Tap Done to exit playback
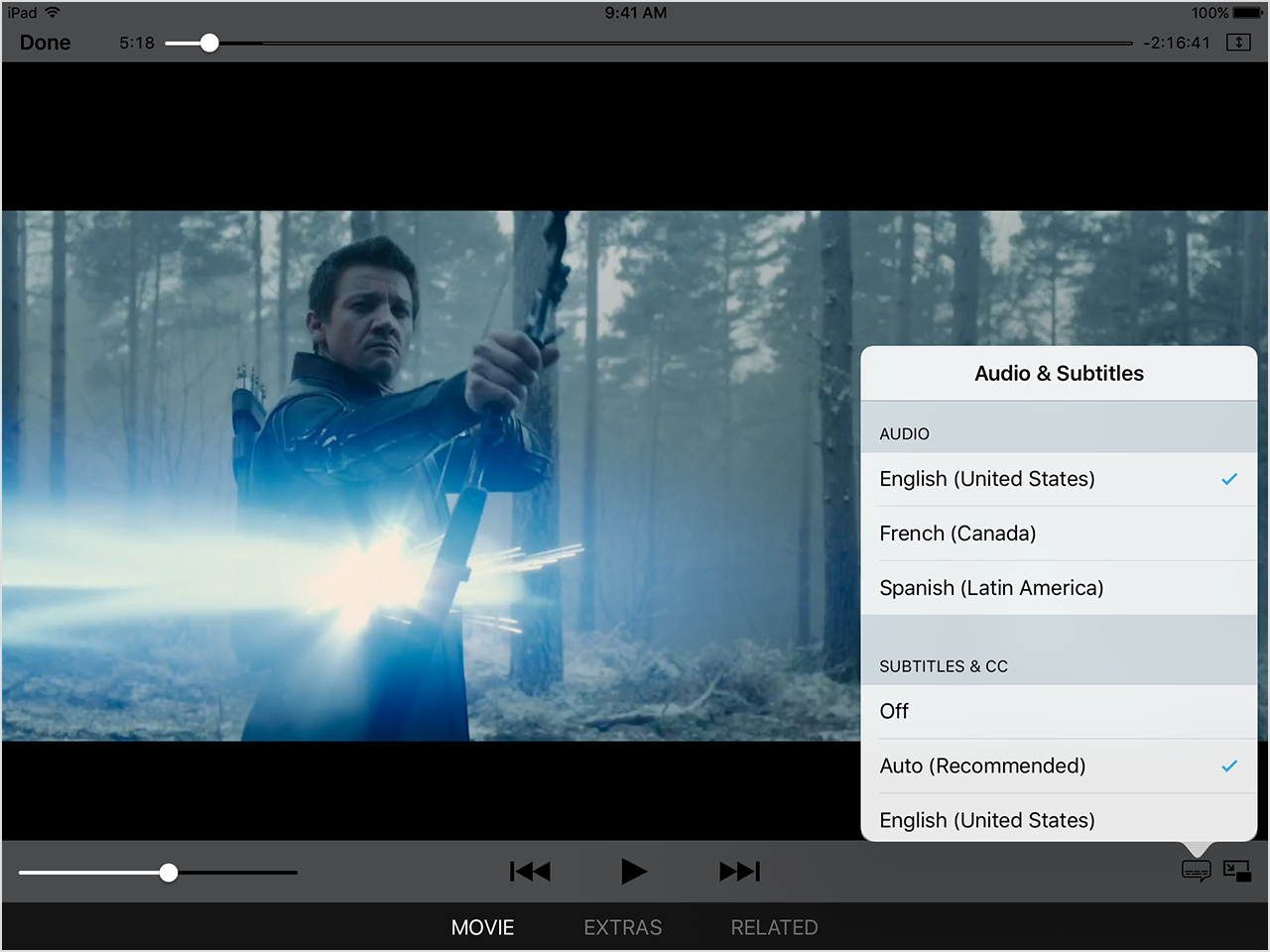This screenshot has width=1270, height=952. coord(46,43)
